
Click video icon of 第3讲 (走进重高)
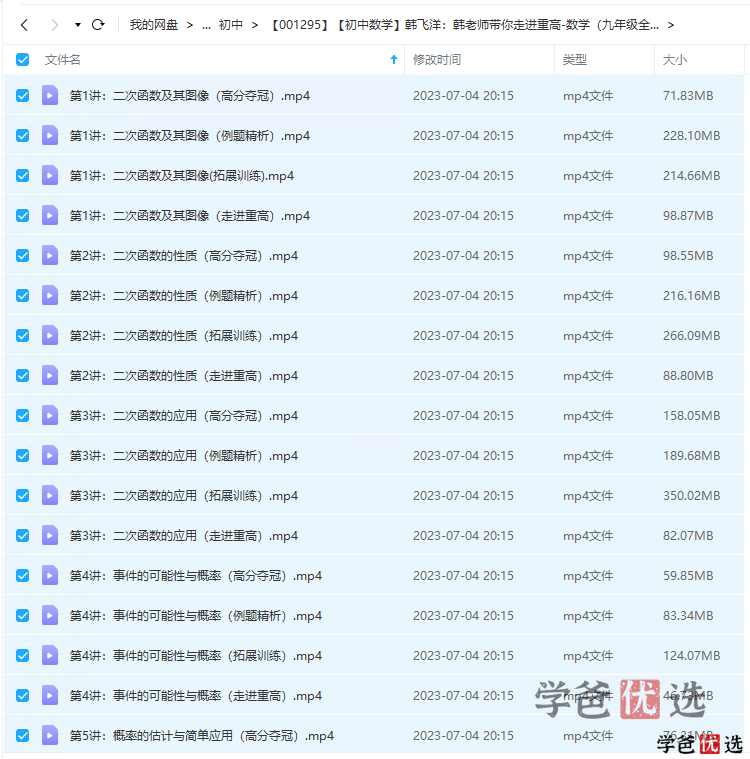tap(49, 535)
